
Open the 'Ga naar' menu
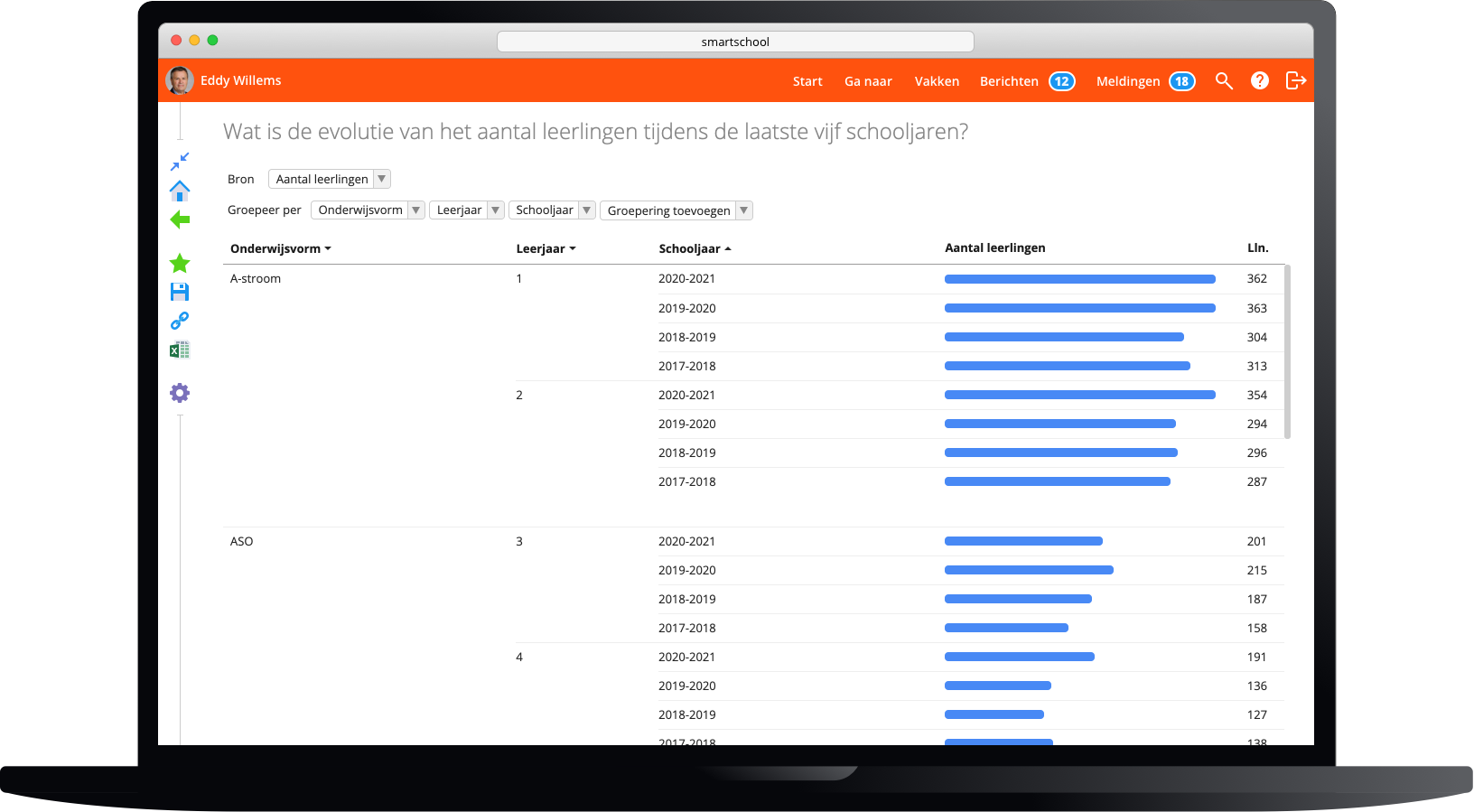(x=868, y=81)
